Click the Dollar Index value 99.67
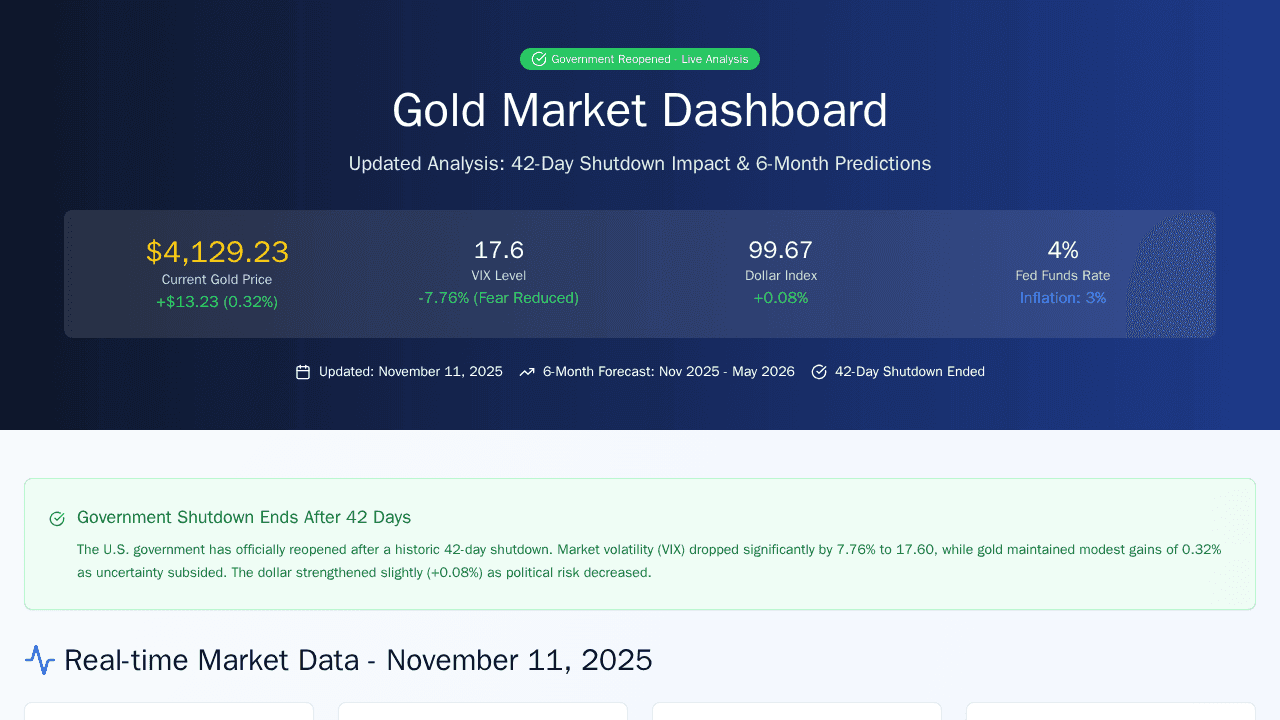This screenshot has height=720, width=1280. coord(780,250)
